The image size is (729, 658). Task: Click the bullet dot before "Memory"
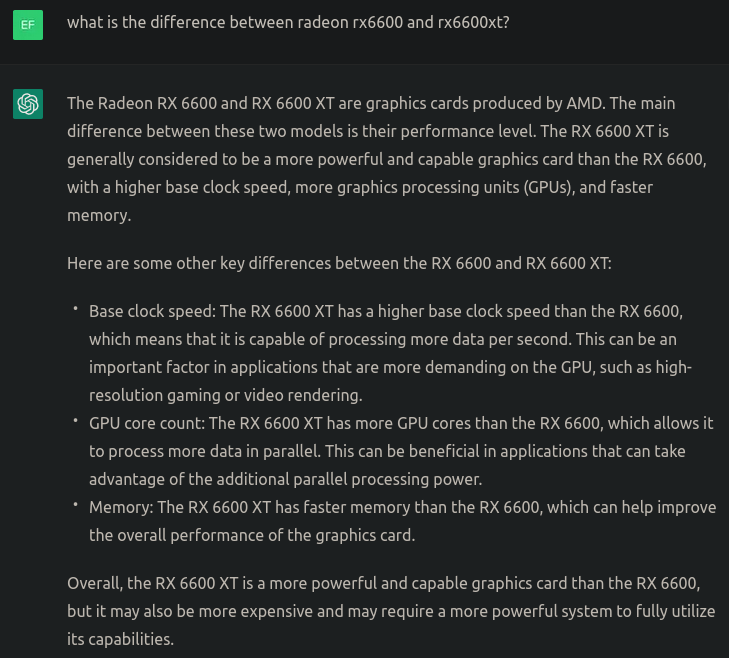coord(75,506)
